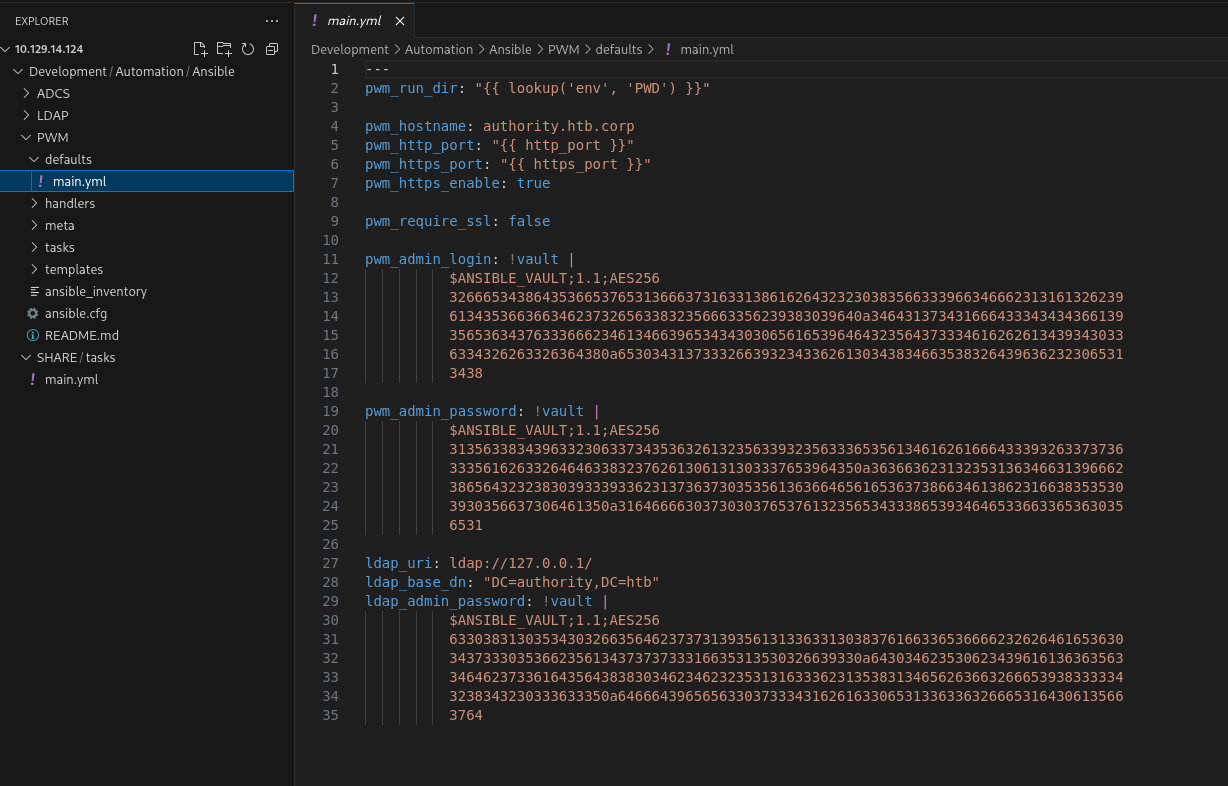
Task: Click line number 29 in the gutter
Action: pyautogui.click(x=331, y=601)
